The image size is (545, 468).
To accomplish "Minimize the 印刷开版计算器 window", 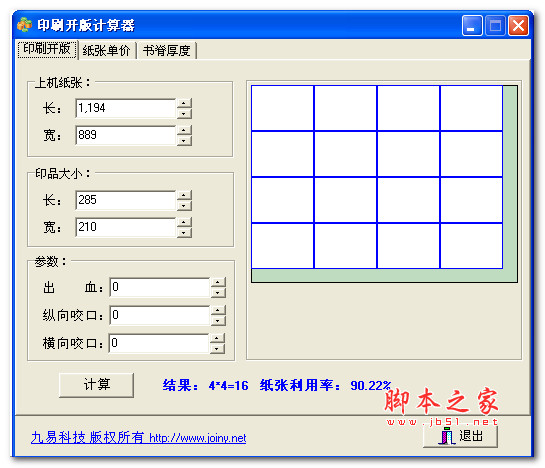I will [472, 25].
